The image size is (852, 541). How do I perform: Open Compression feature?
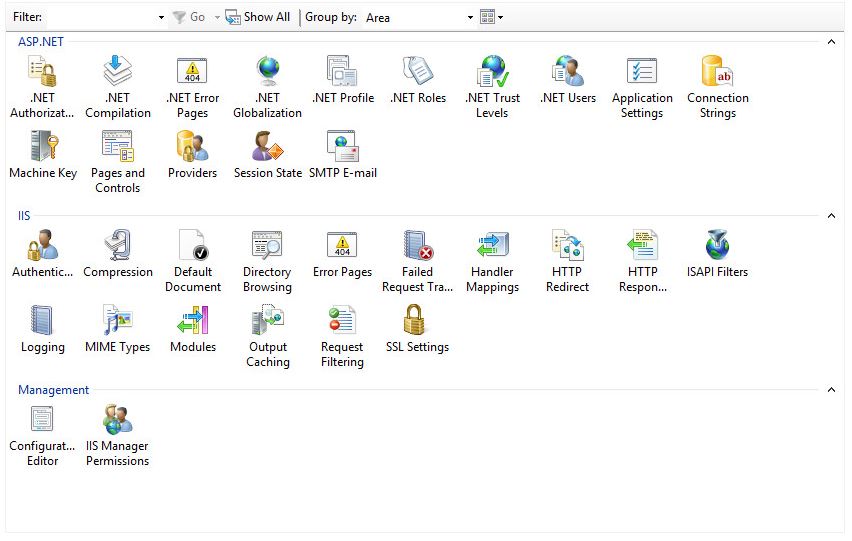pyautogui.click(x=118, y=254)
